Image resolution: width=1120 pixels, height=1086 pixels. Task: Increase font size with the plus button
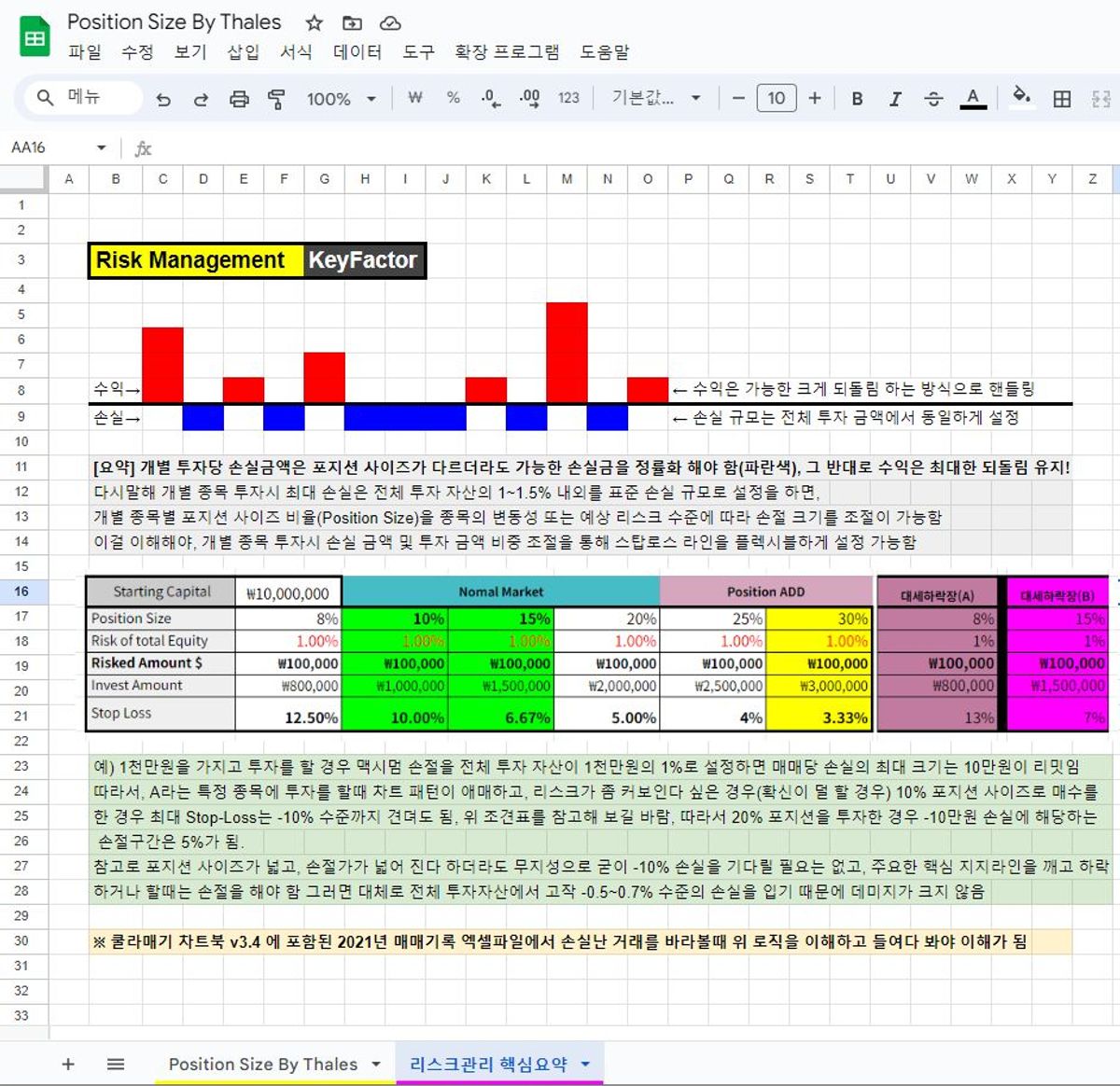tap(815, 99)
